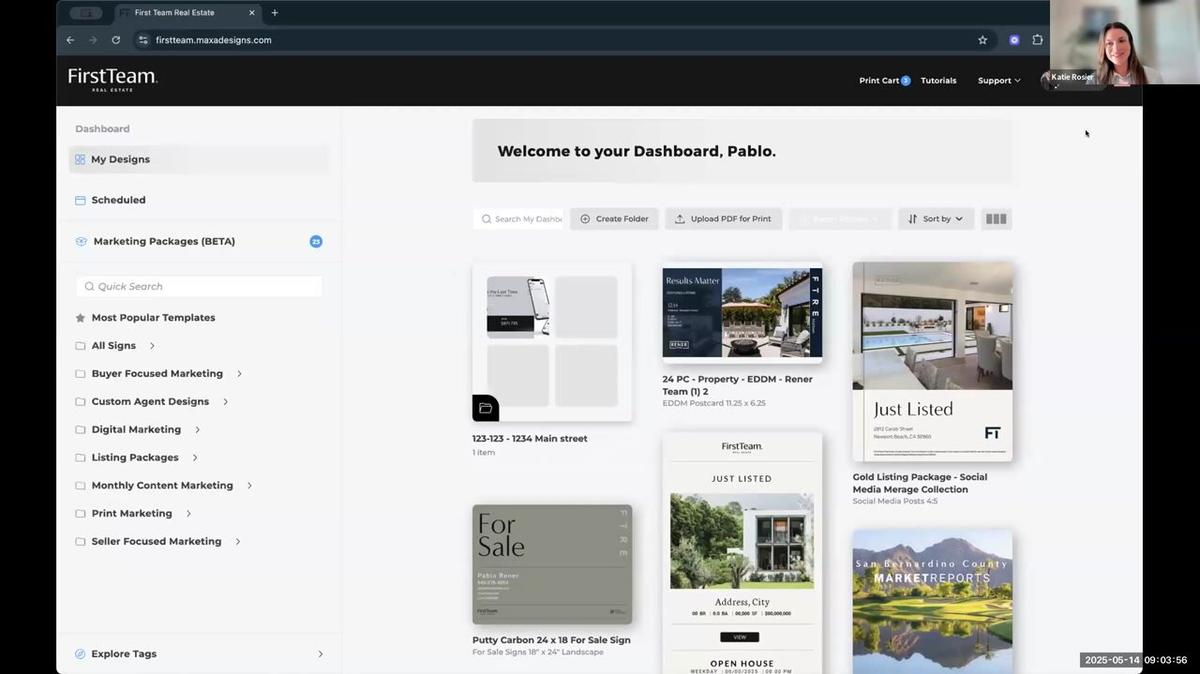Viewport: 1200px width, 674px height.
Task: Click the Monthly Content Marketing folder icon
Action: point(80,486)
